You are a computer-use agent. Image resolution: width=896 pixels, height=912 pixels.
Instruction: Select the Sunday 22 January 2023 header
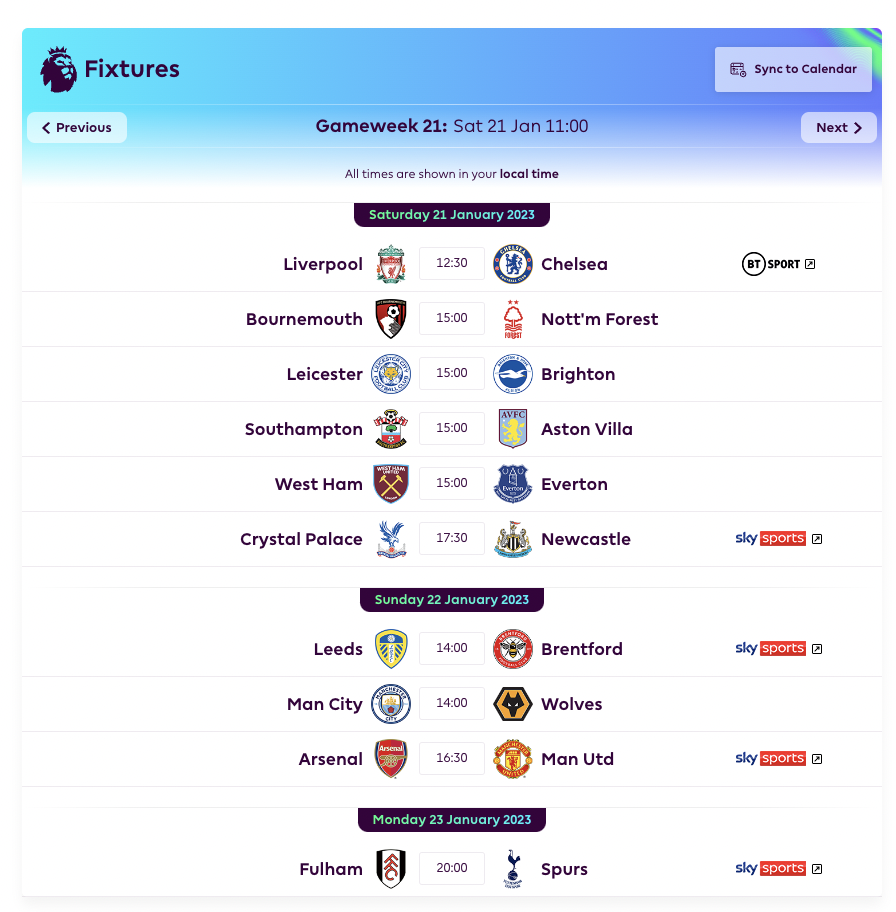(451, 599)
